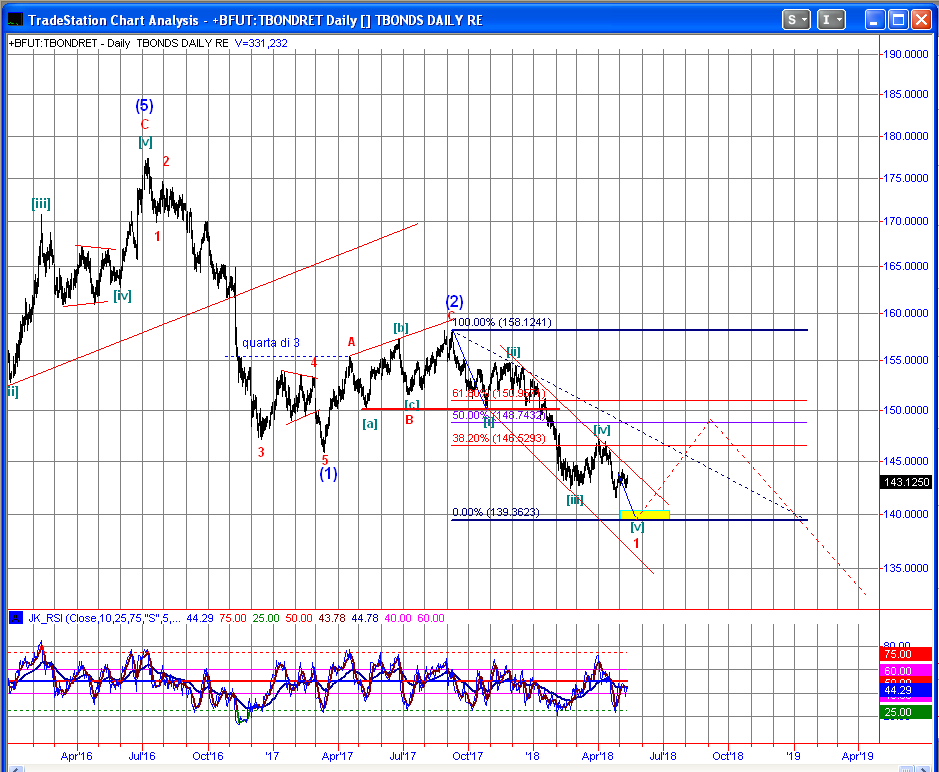Click the '38.20% (146.5293)' Fibonacci label
939x772 pixels.
[499, 438]
